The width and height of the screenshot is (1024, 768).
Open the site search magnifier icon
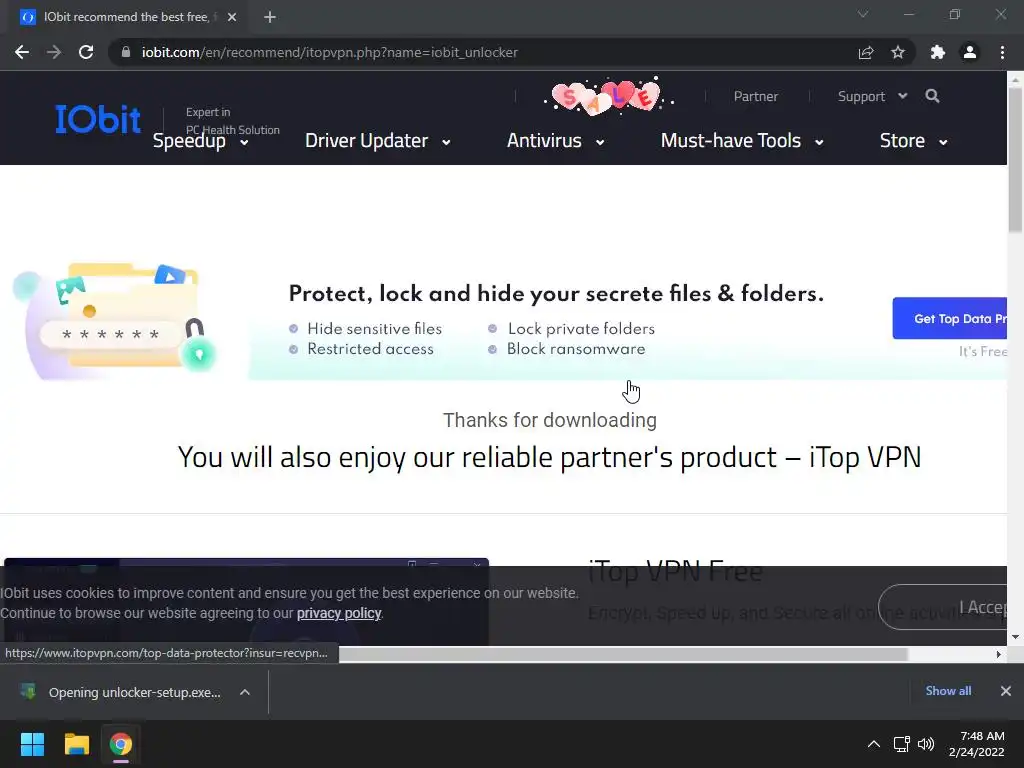pyautogui.click(x=933, y=96)
